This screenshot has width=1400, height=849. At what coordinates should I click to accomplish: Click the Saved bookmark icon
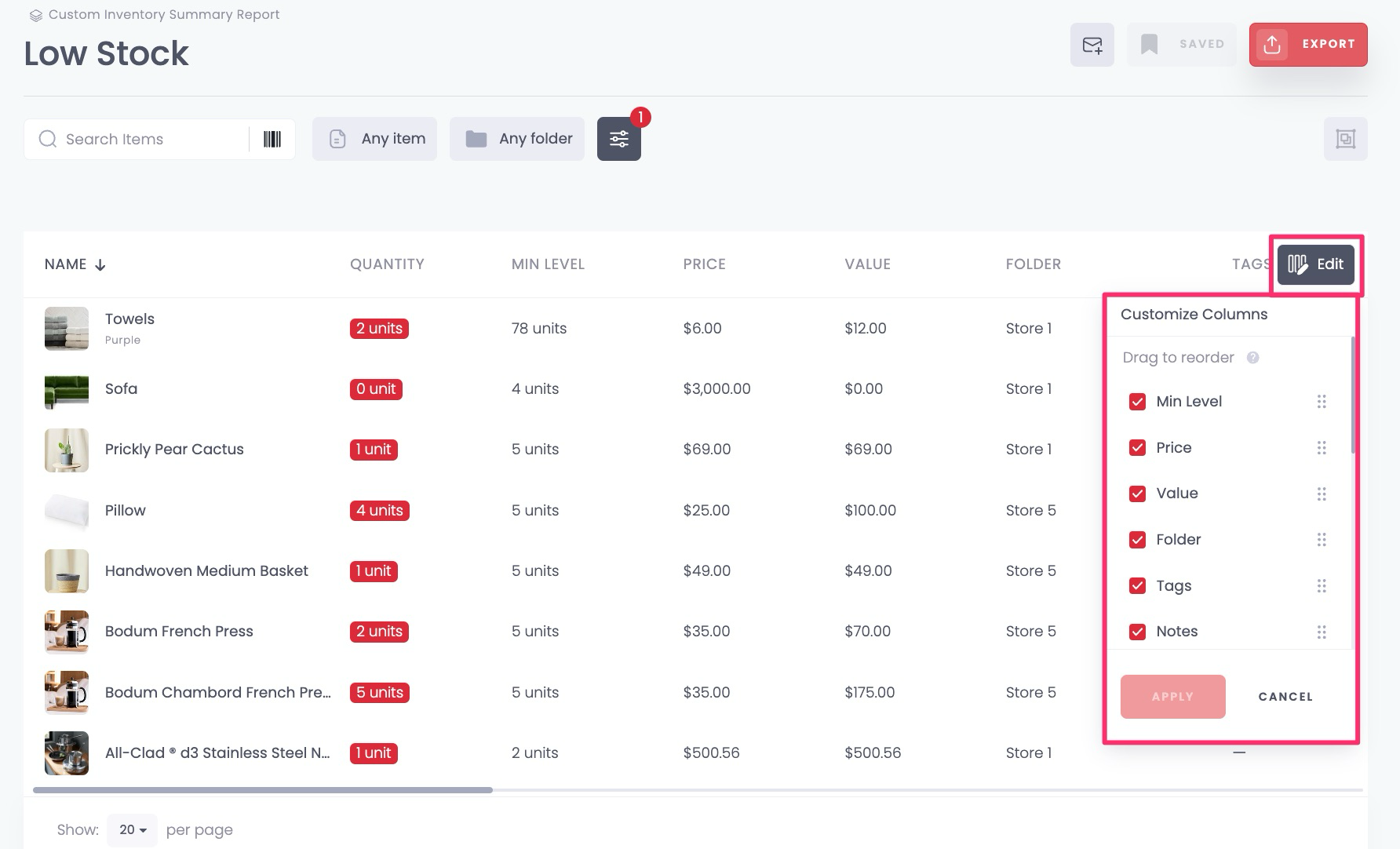click(x=1149, y=44)
